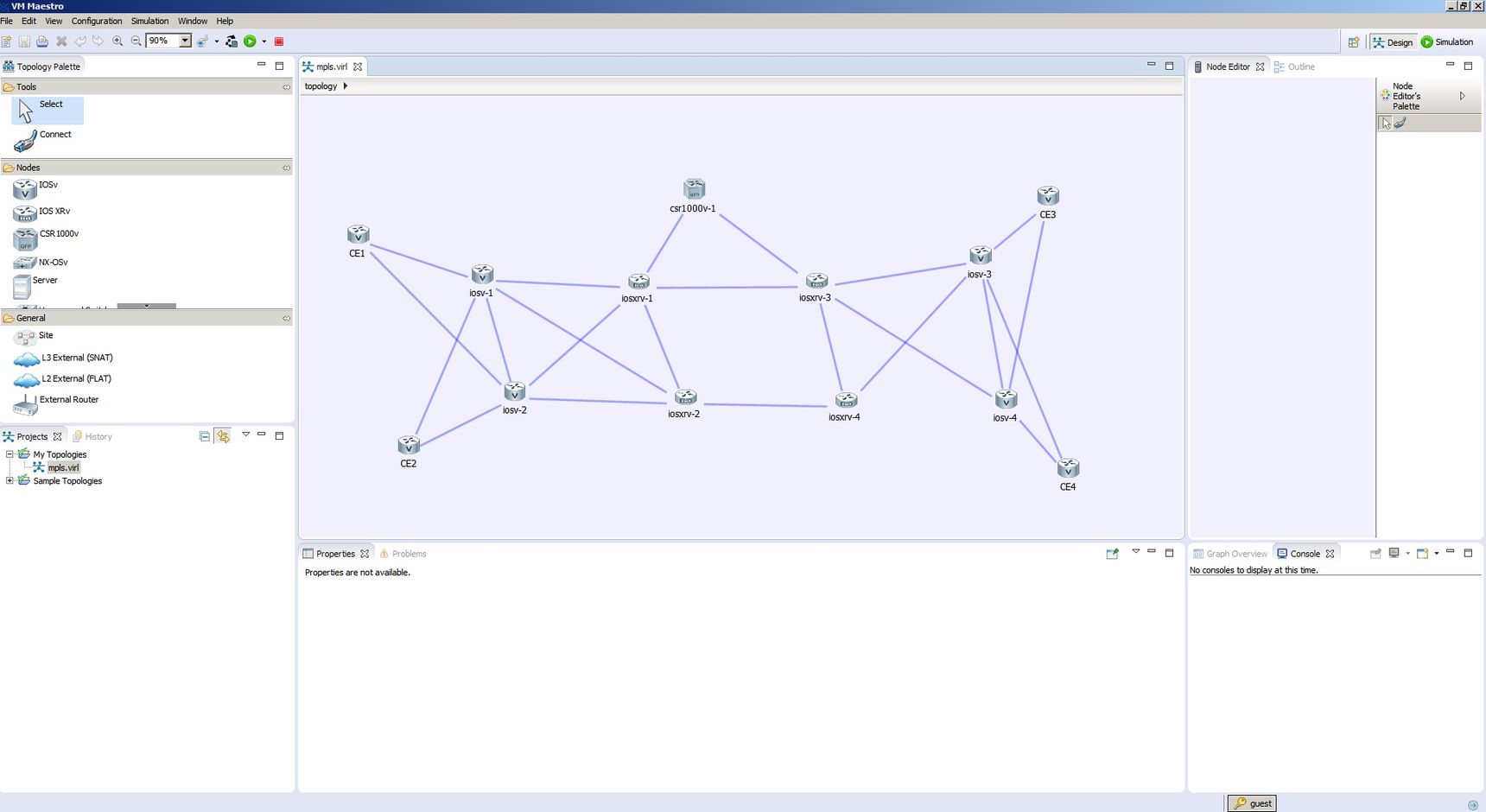The image size is (1486, 812).
Task: Select the csr1000v-1 router node
Action: click(694, 188)
